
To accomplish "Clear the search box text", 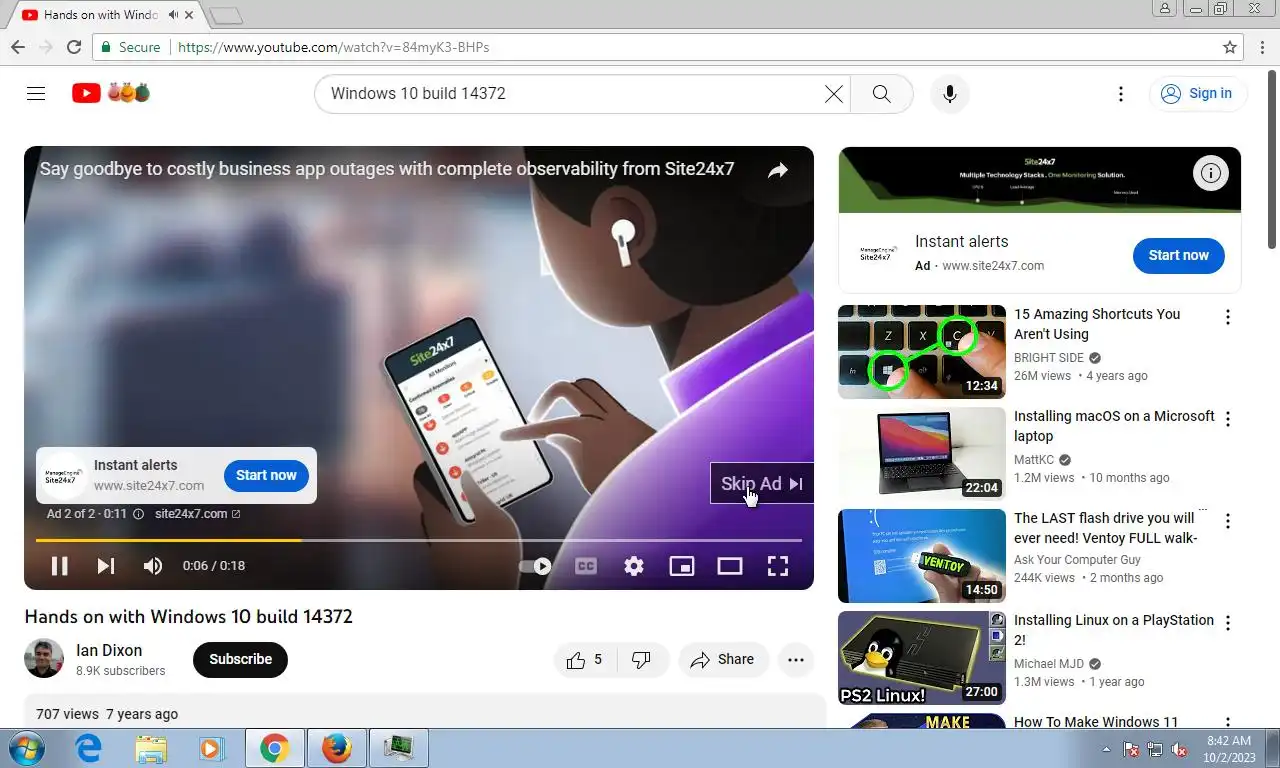I will pos(833,93).
